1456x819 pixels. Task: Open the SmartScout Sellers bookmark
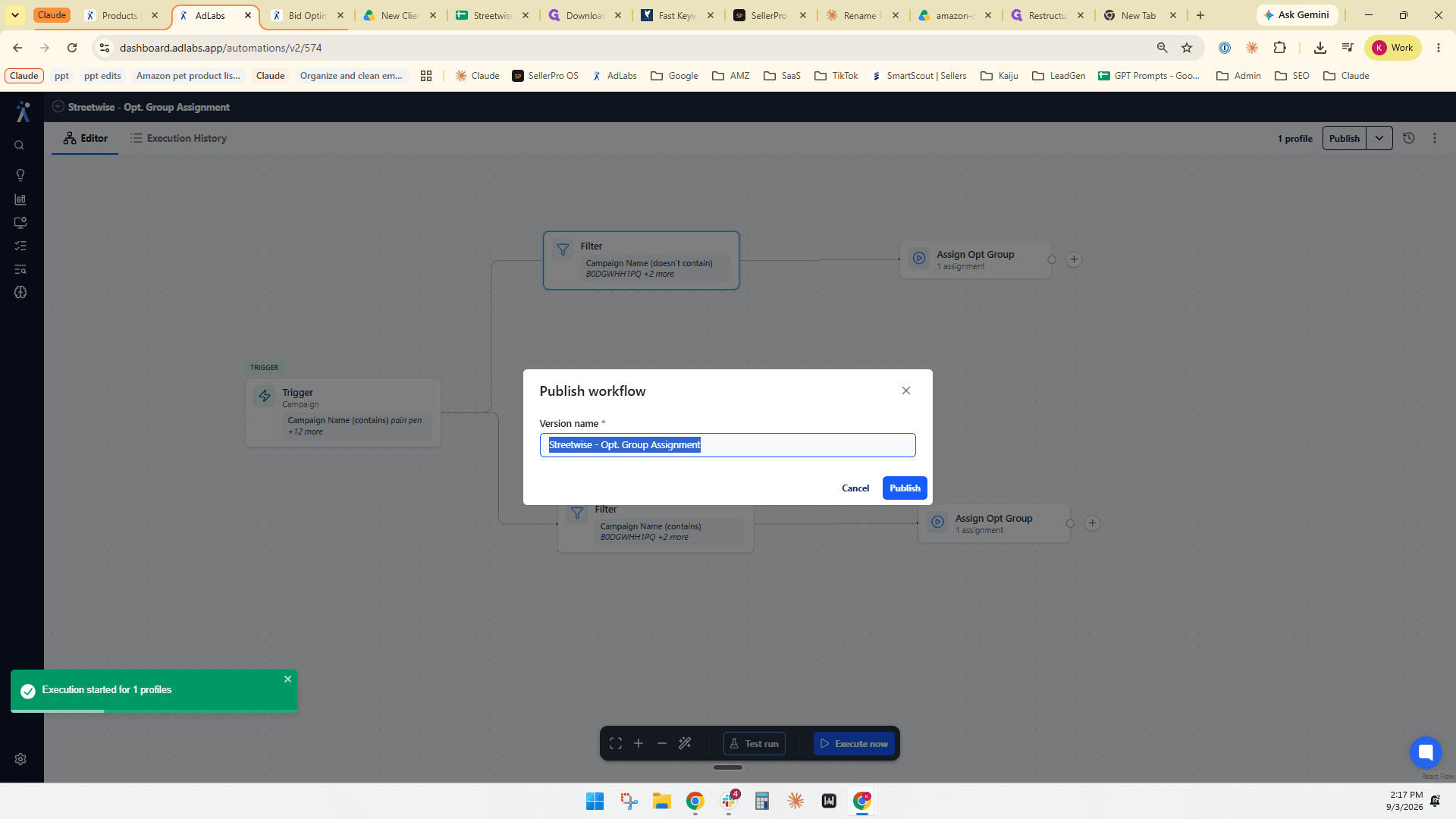[919, 76]
